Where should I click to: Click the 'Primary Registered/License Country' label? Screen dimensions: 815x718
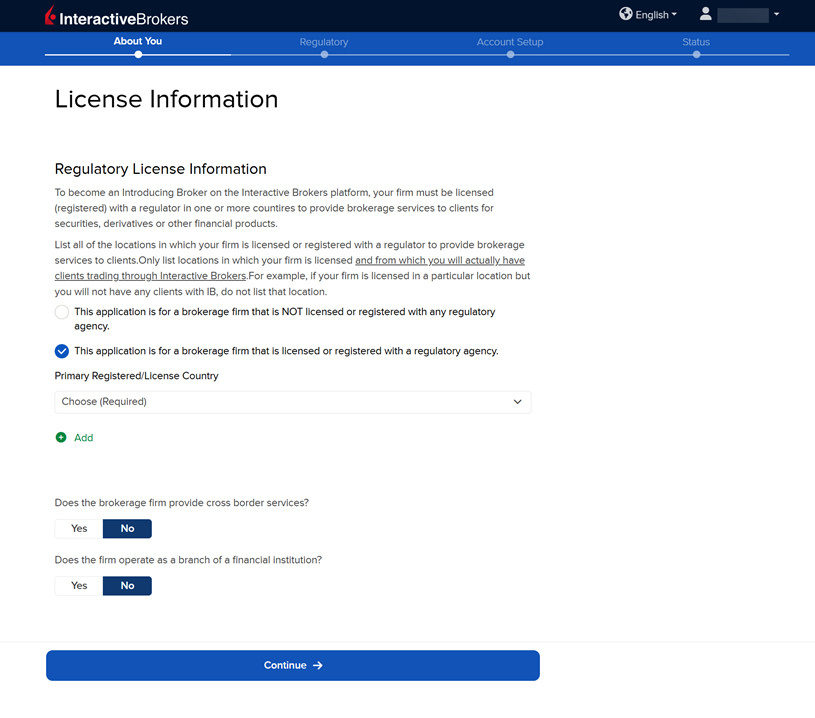[136, 376]
